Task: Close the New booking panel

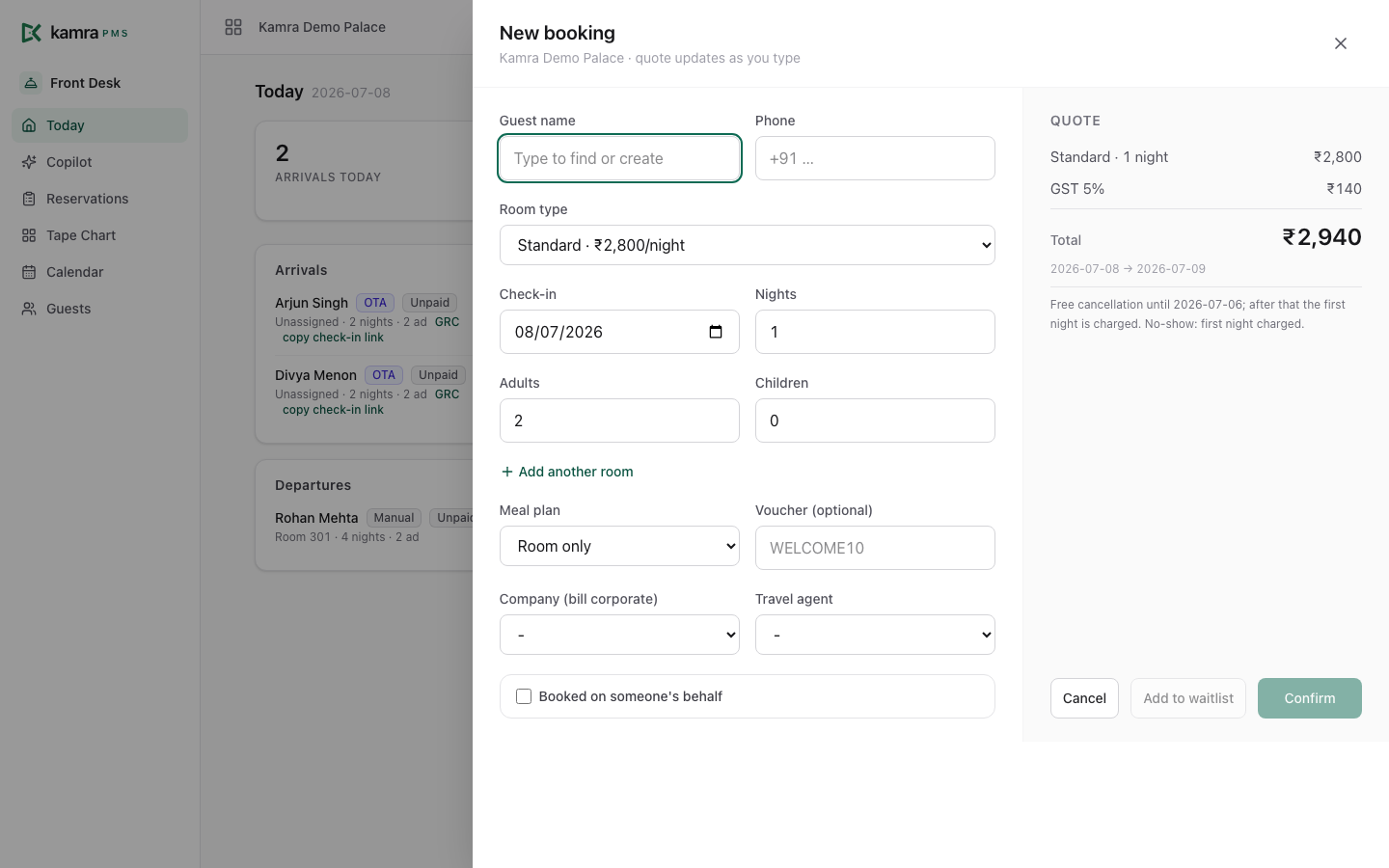Action: (1341, 43)
